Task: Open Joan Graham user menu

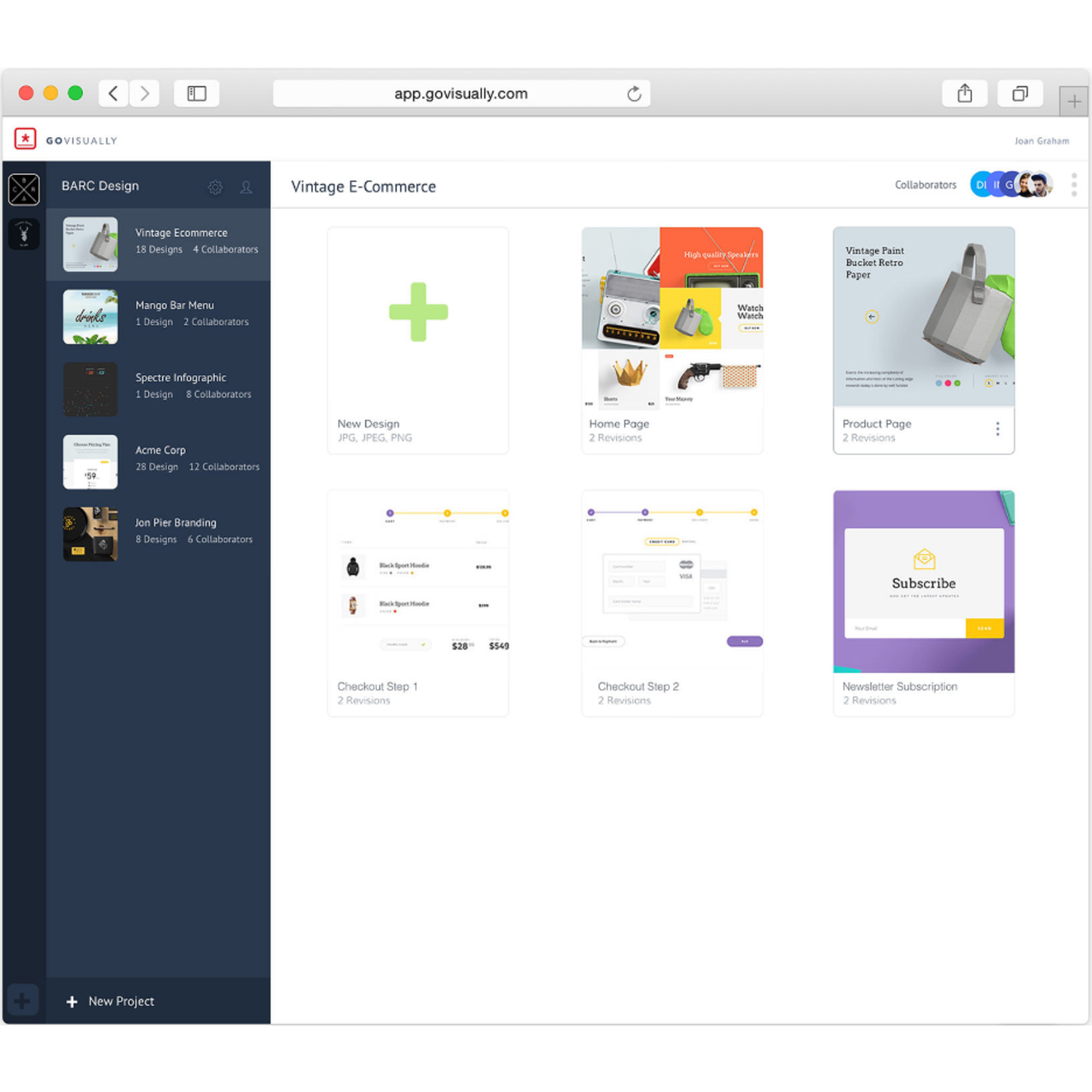Action: 1041,141
